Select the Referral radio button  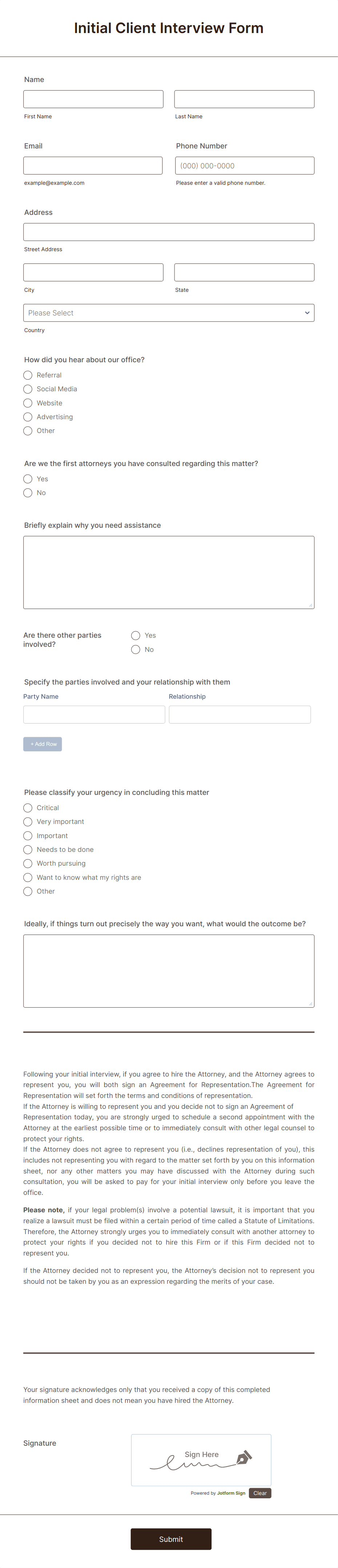(x=27, y=375)
